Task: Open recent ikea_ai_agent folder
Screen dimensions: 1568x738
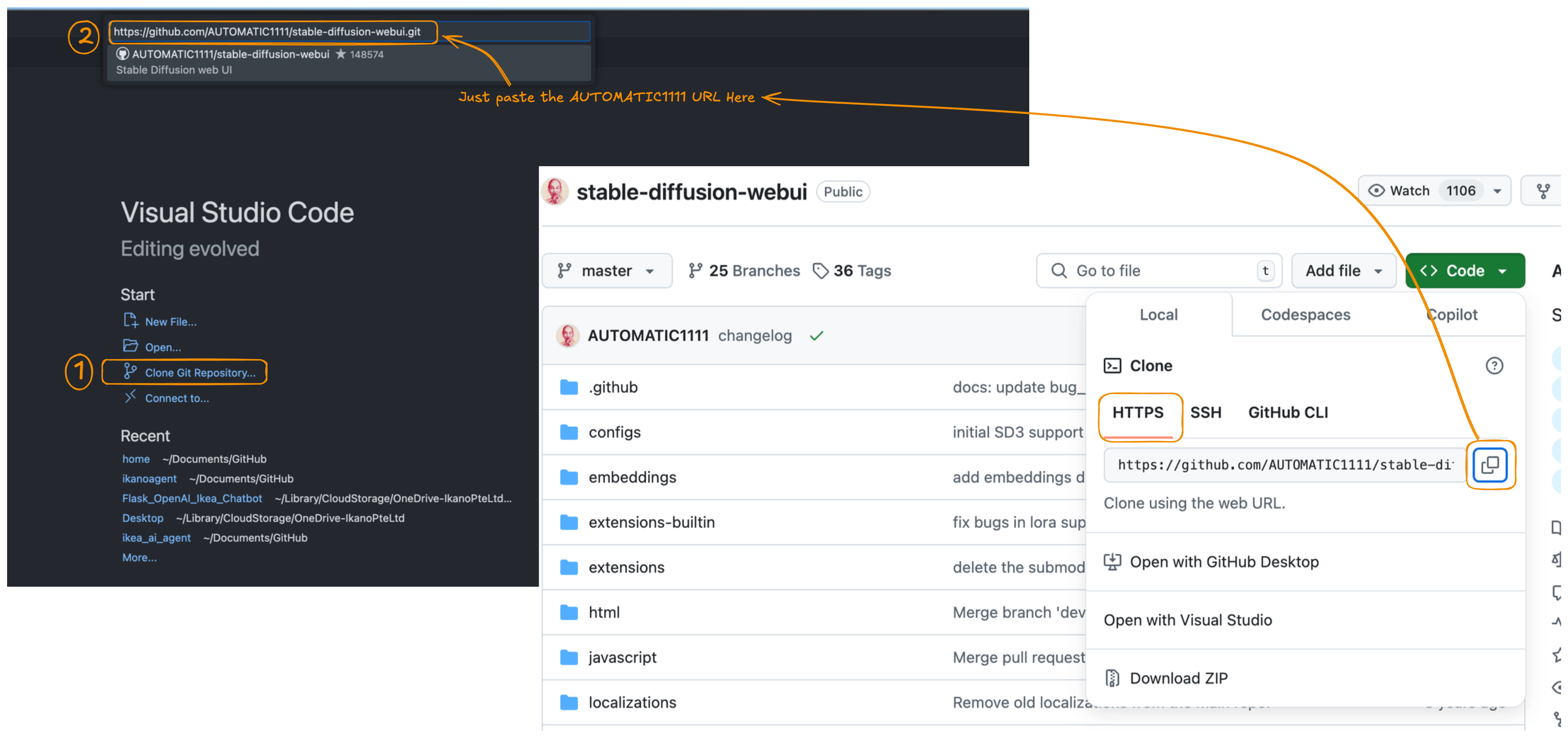Action: [156, 538]
